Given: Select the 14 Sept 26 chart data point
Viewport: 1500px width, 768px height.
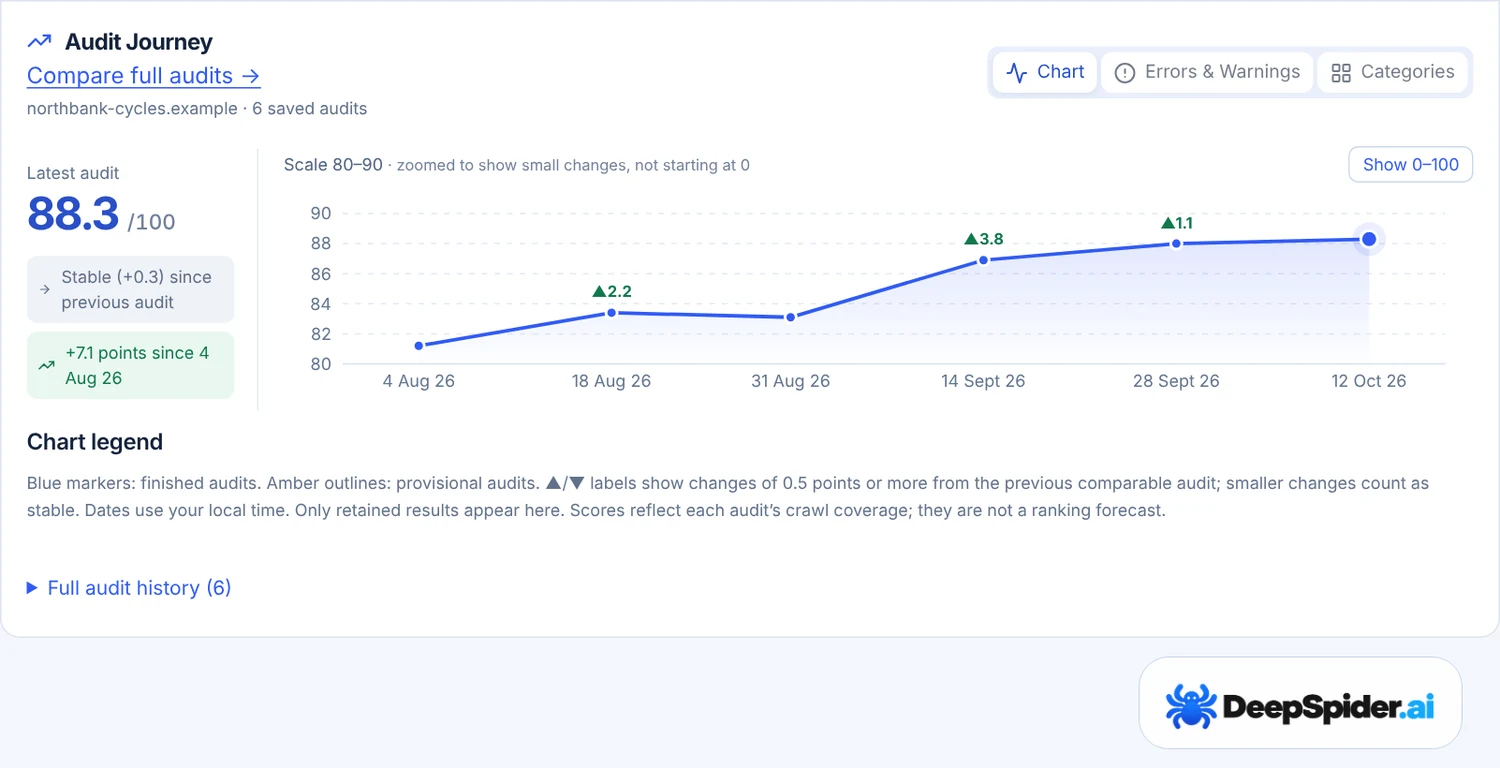Looking at the screenshot, I should (983, 260).
